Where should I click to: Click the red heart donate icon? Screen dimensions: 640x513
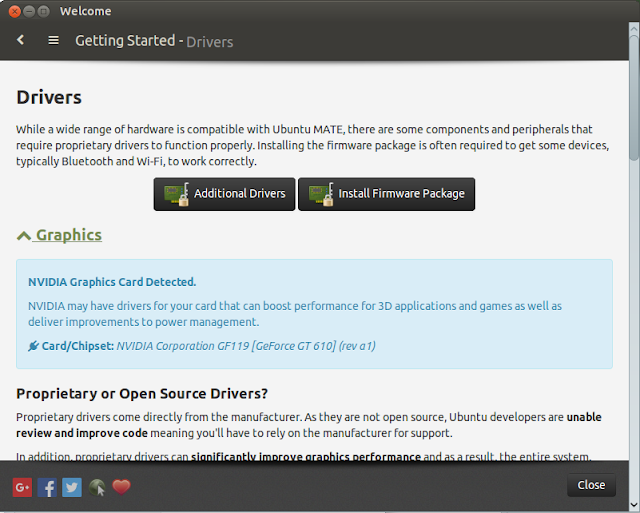[x=121, y=486]
